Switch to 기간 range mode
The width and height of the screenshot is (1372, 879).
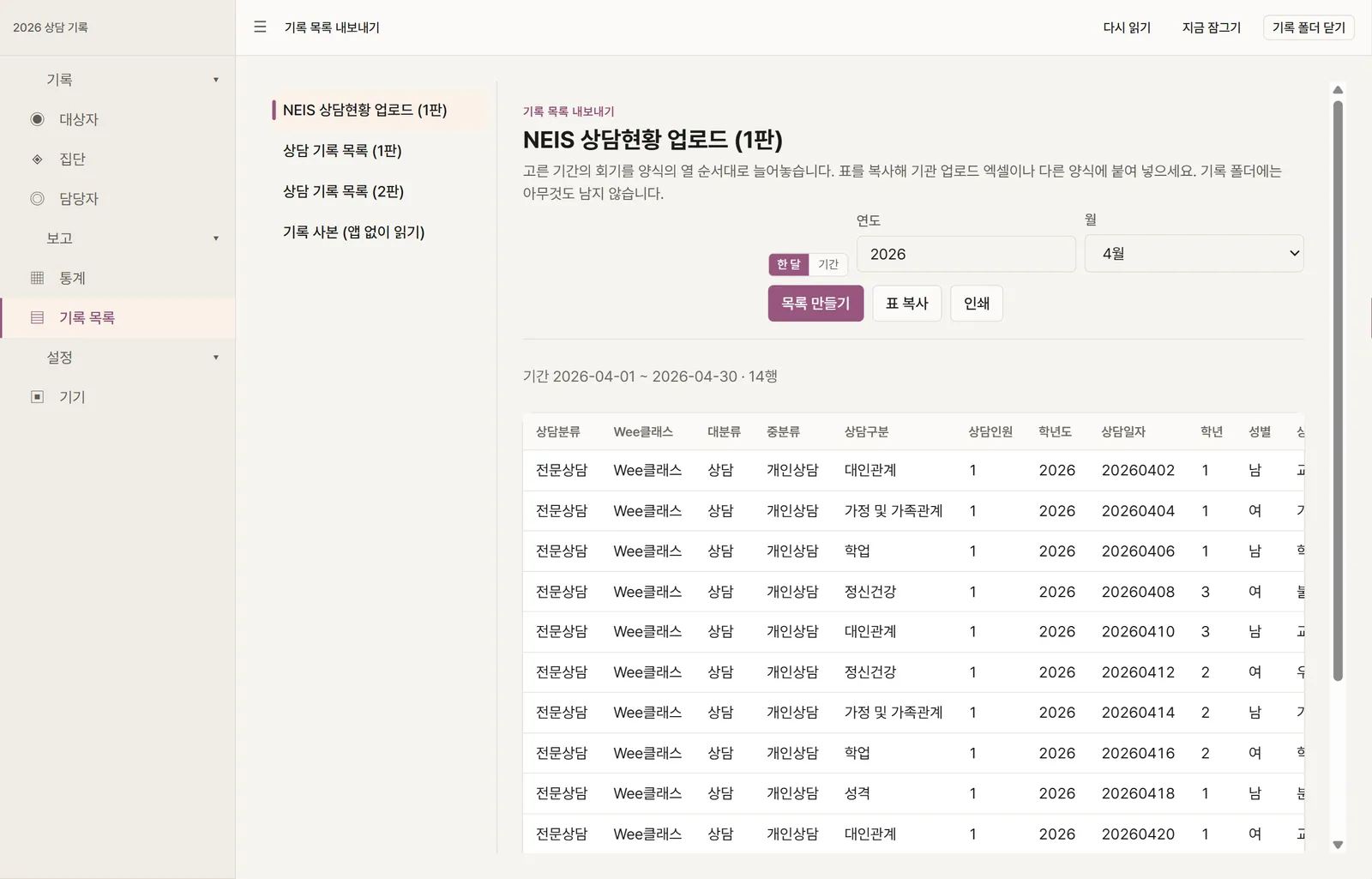tap(828, 264)
